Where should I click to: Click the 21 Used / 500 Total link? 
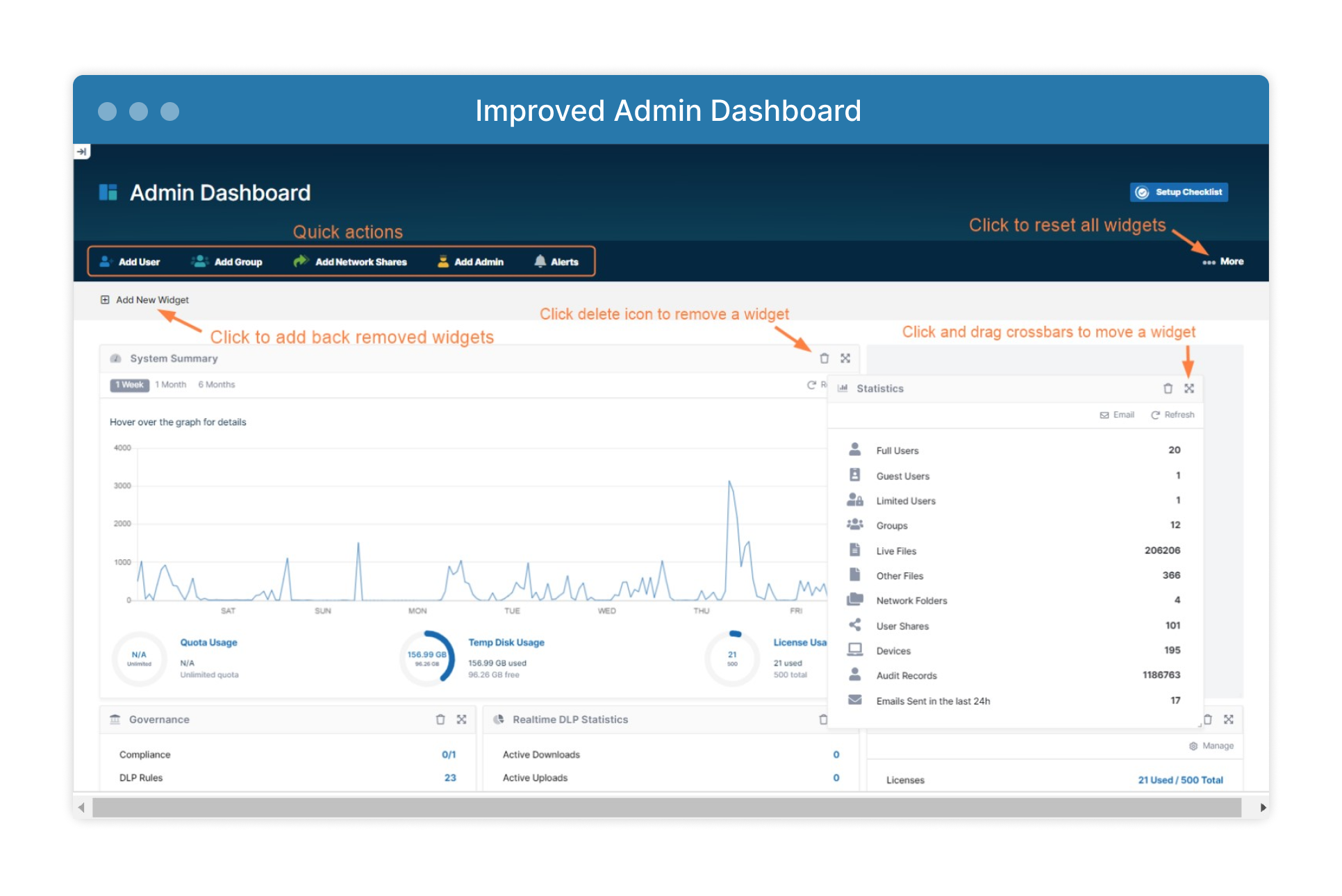click(1180, 780)
